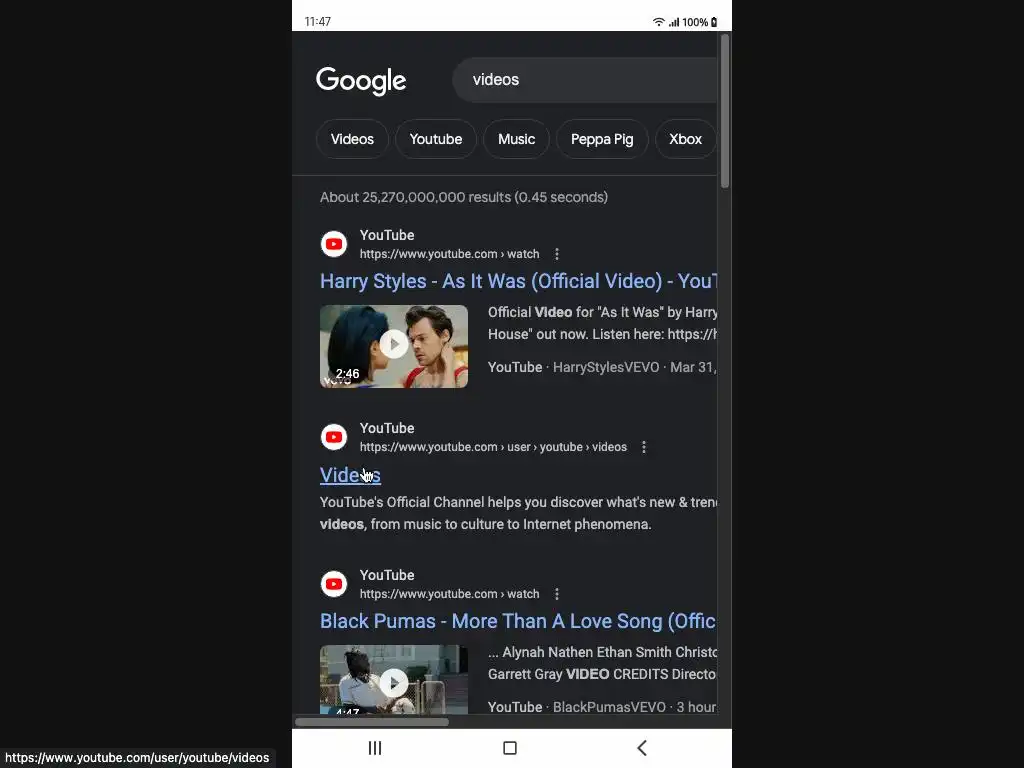Click YouTube favicon of Videos channel result
This screenshot has height=768, width=1024.
coord(334,437)
